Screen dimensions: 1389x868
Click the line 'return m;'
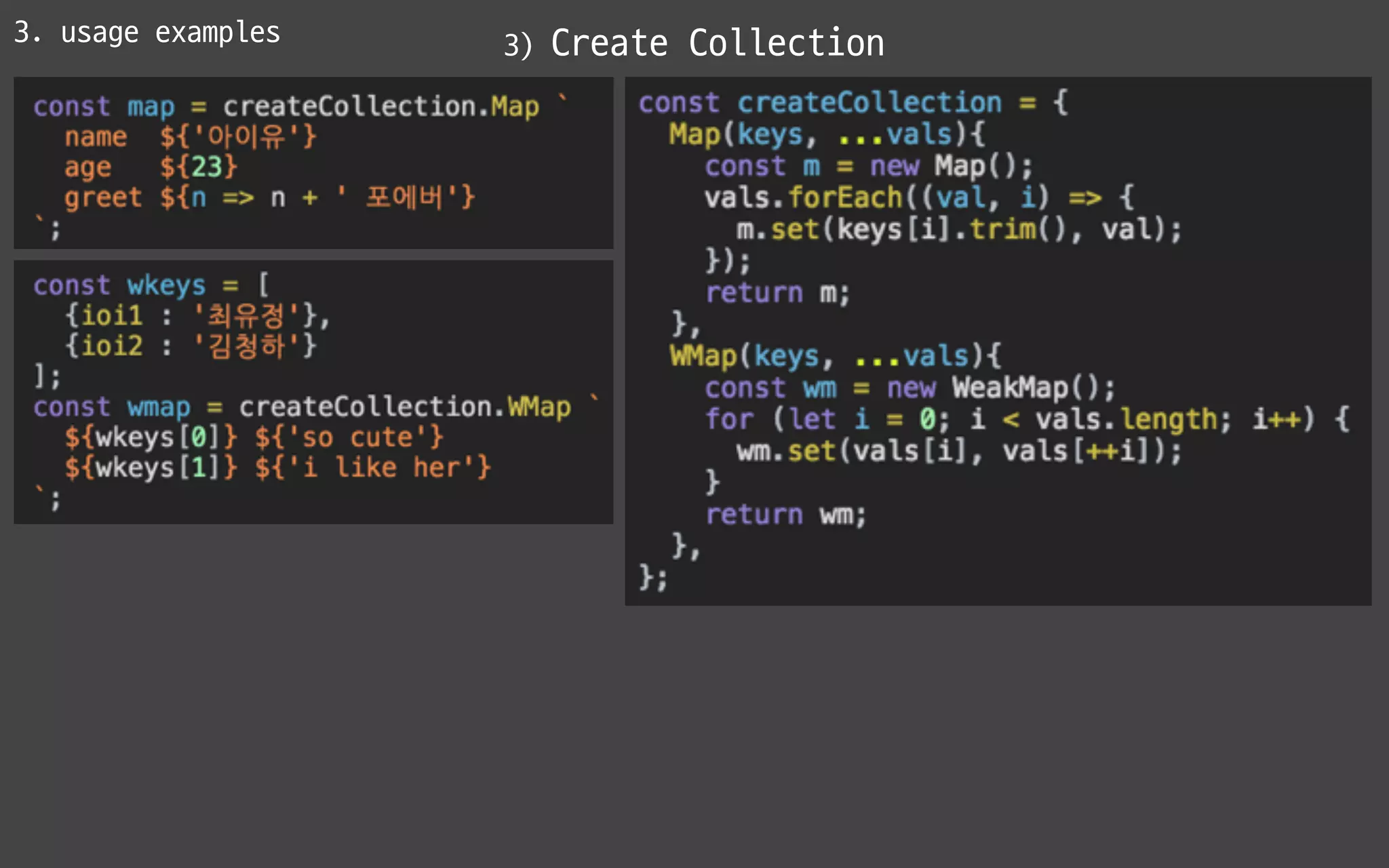[777, 293]
